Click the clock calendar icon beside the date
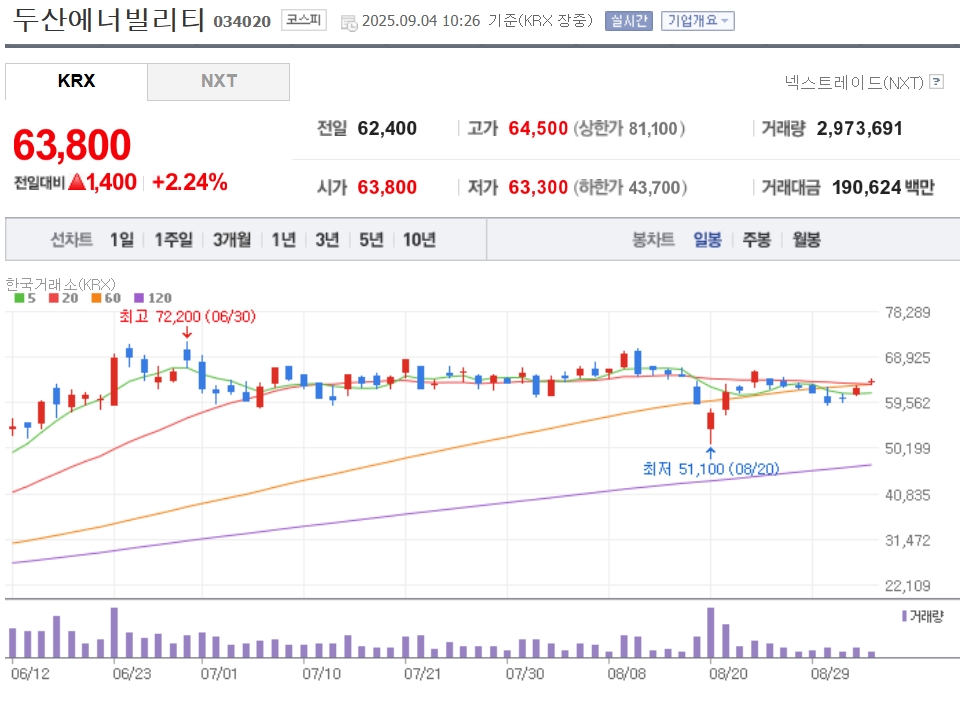Viewport: 960px width, 703px height. 349,23
